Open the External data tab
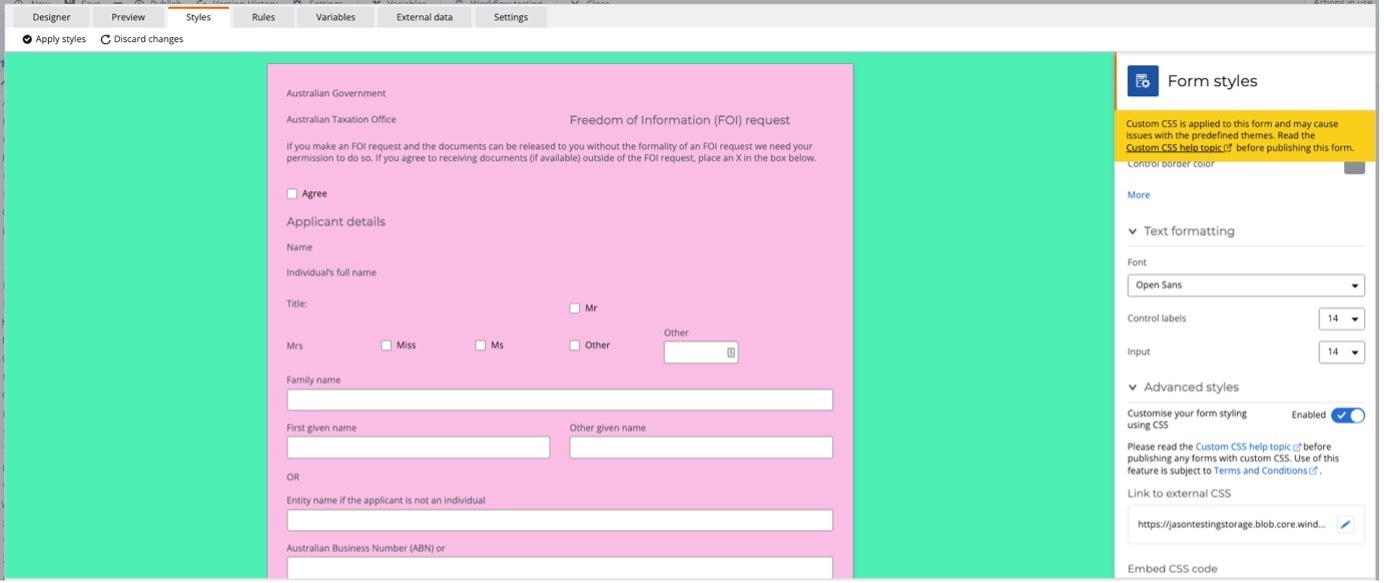Viewport: 1384px width, 583px height. pos(426,17)
